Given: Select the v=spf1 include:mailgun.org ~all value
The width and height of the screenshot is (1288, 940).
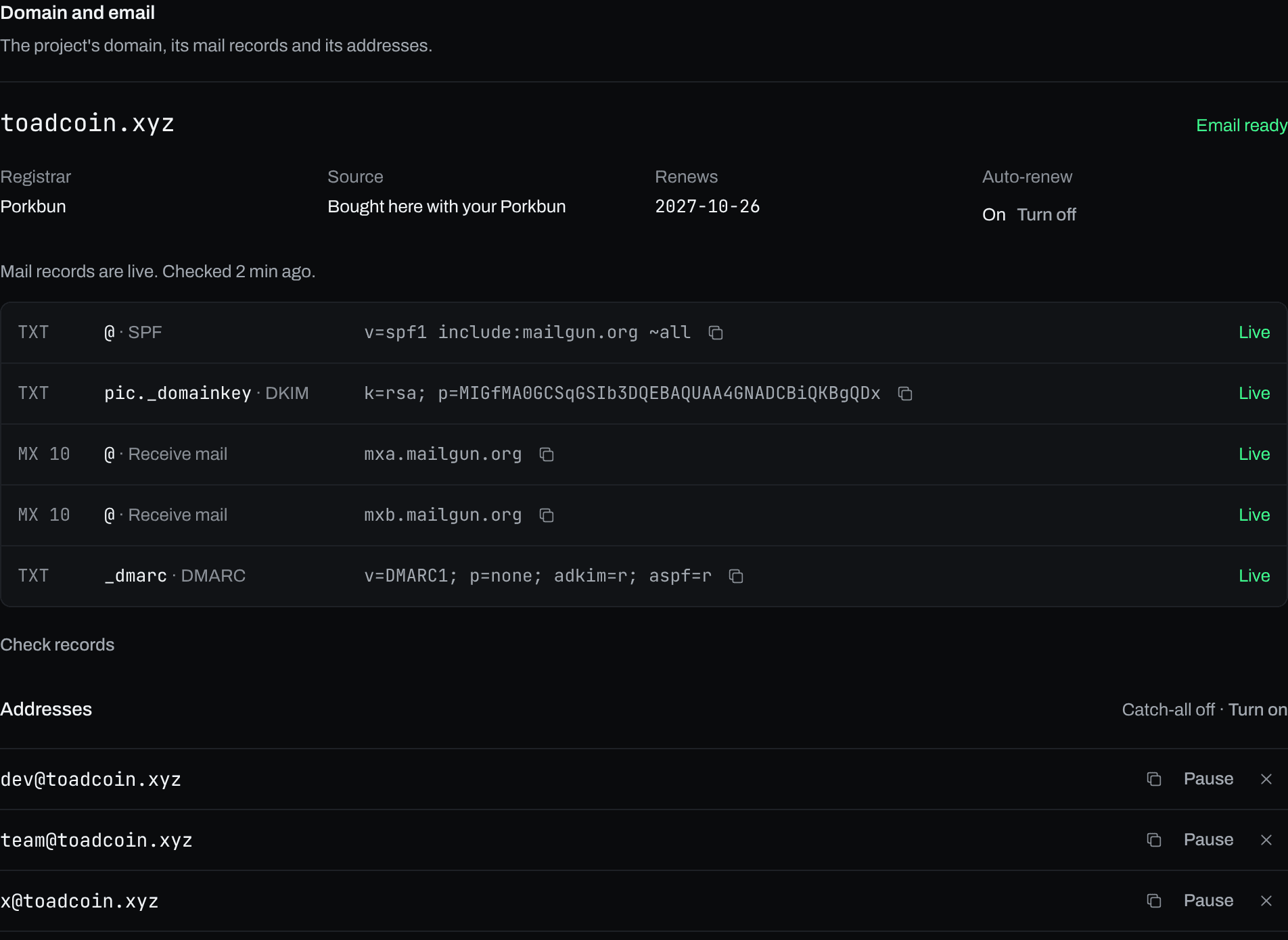Looking at the screenshot, I should pyautogui.click(x=528, y=333).
